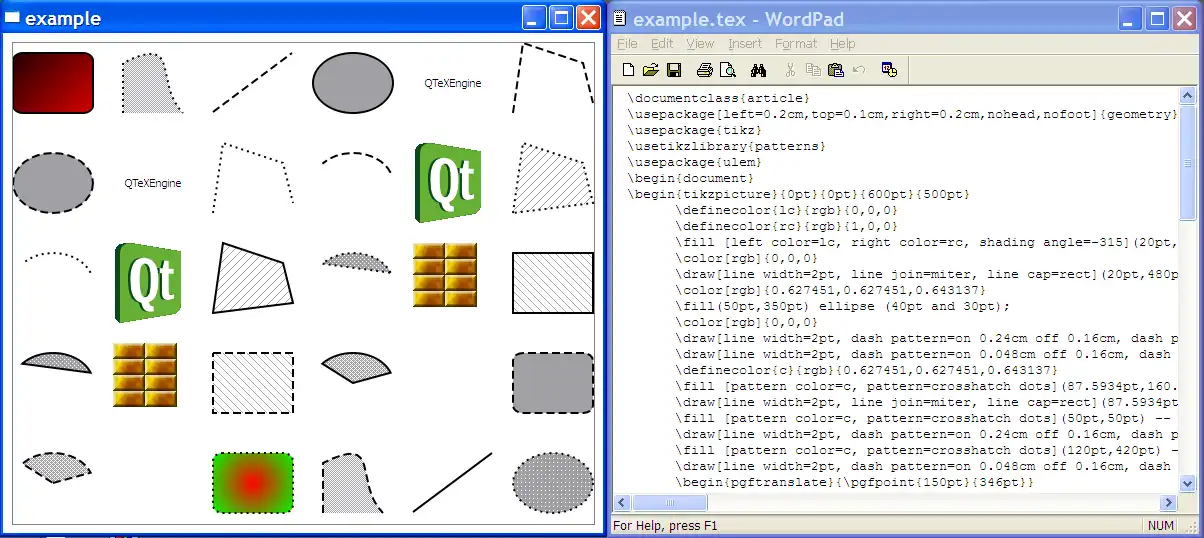Open the View menu
Image resolution: width=1204 pixels, height=538 pixels.
[x=700, y=44]
